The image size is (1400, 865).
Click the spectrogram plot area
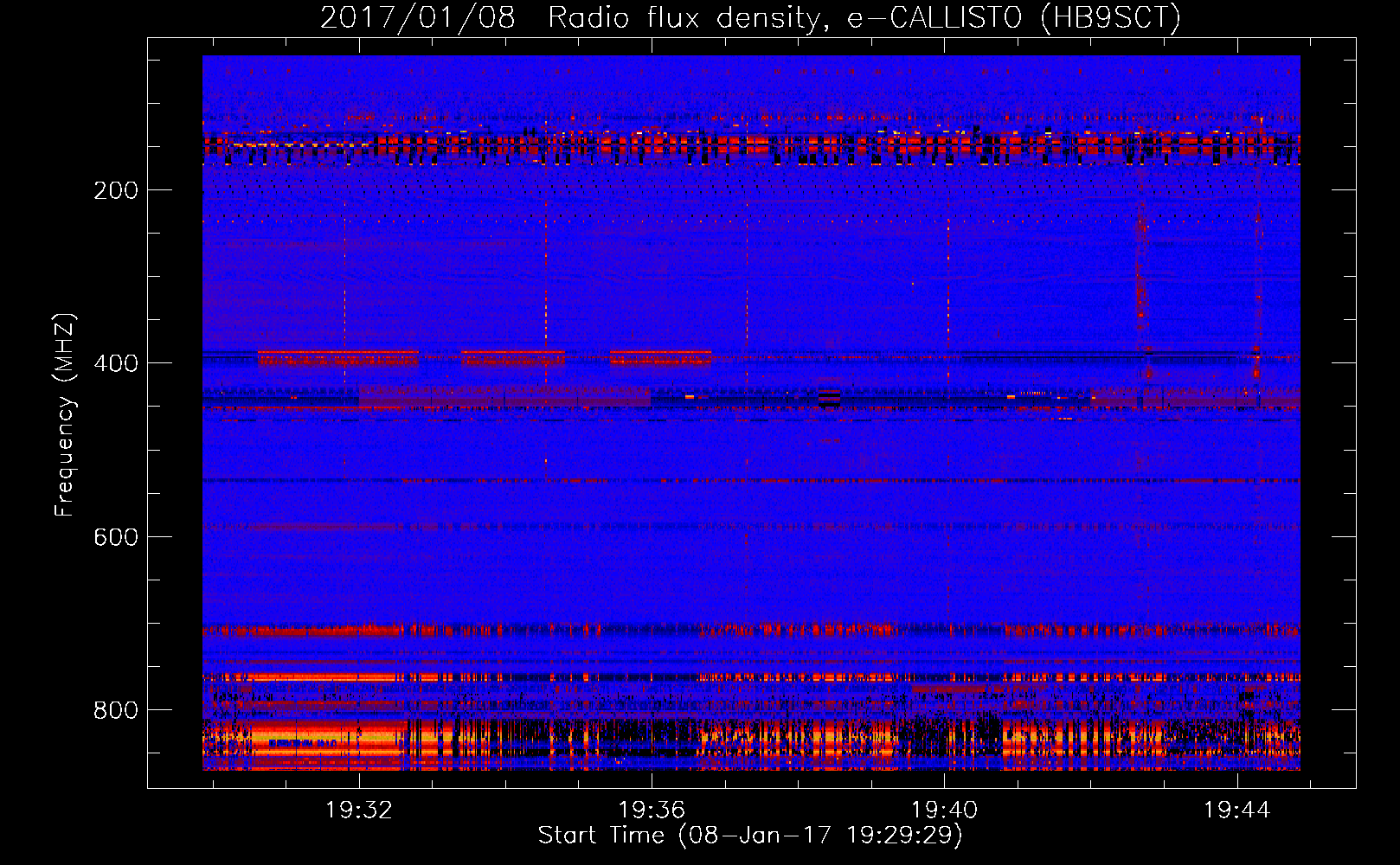point(751,413)
